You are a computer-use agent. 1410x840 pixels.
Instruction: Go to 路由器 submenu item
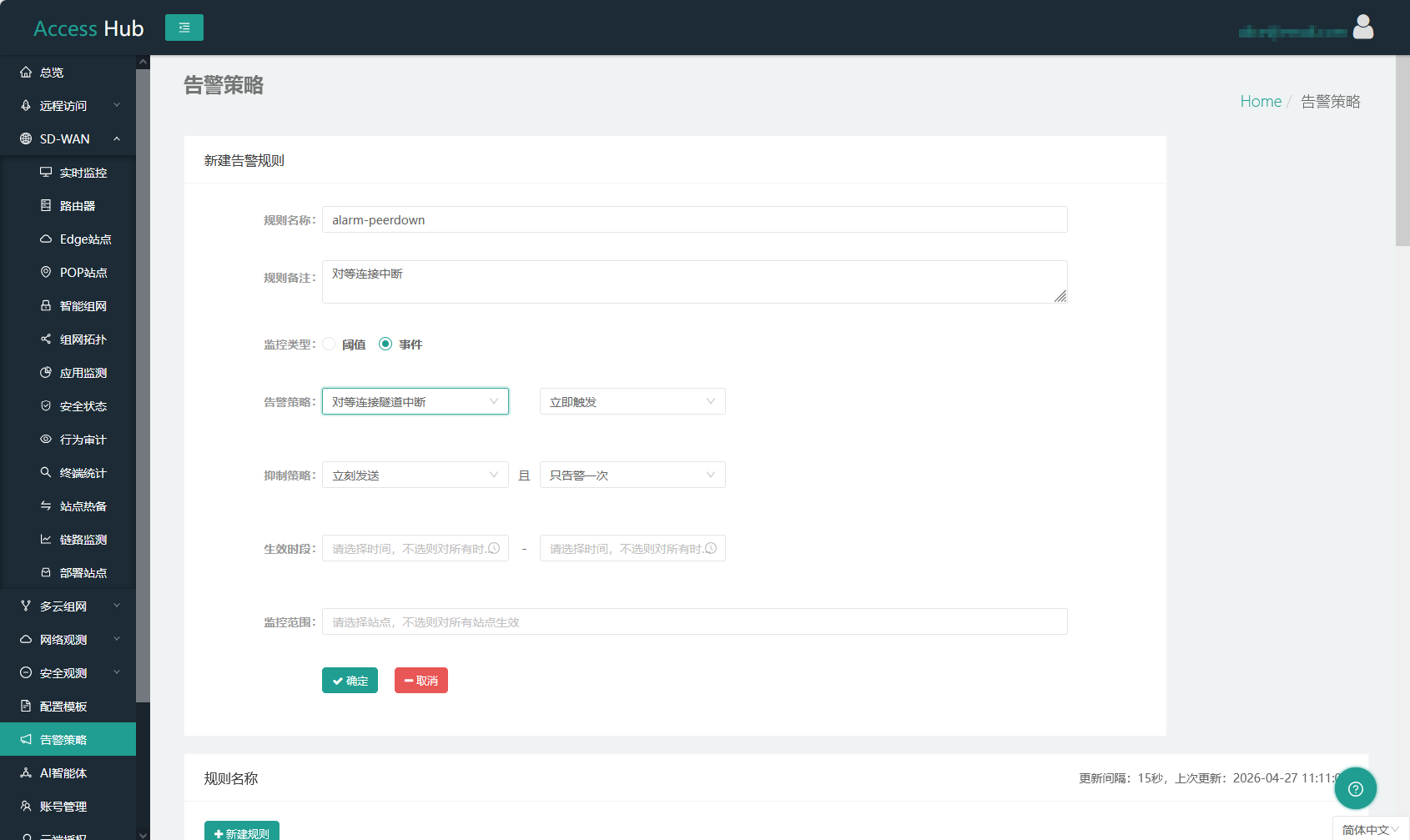(68, 205)
